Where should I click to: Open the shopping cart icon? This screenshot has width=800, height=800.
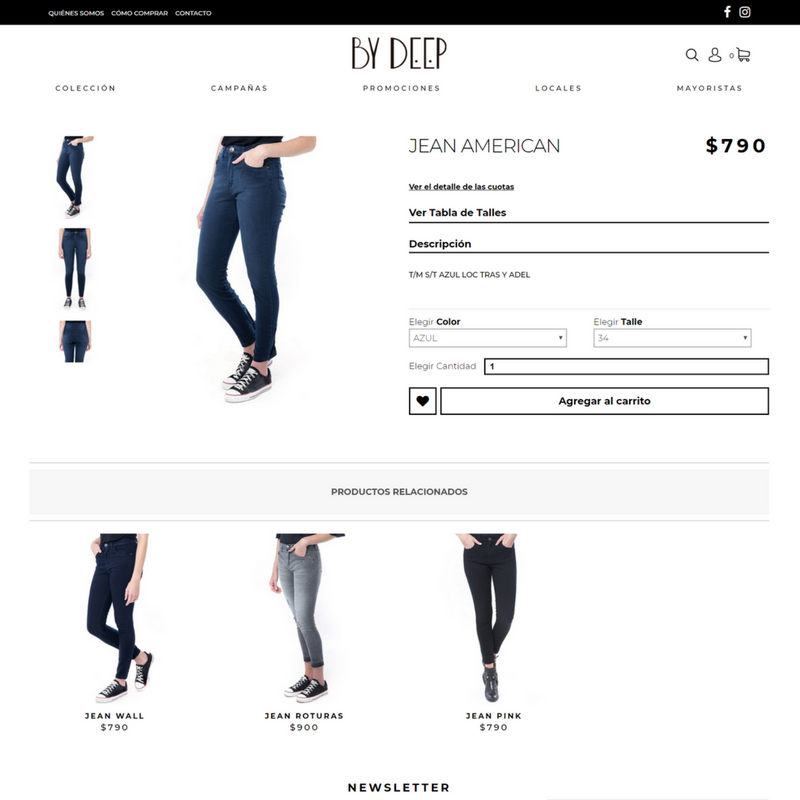coord(743,55)
